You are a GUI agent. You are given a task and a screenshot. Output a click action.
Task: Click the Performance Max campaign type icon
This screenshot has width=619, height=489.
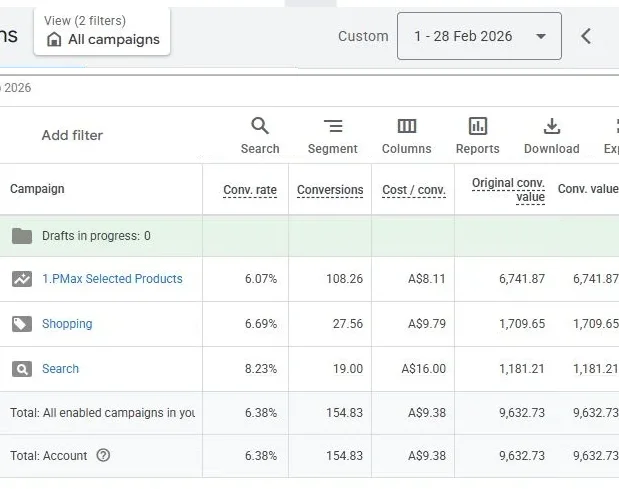22,279
